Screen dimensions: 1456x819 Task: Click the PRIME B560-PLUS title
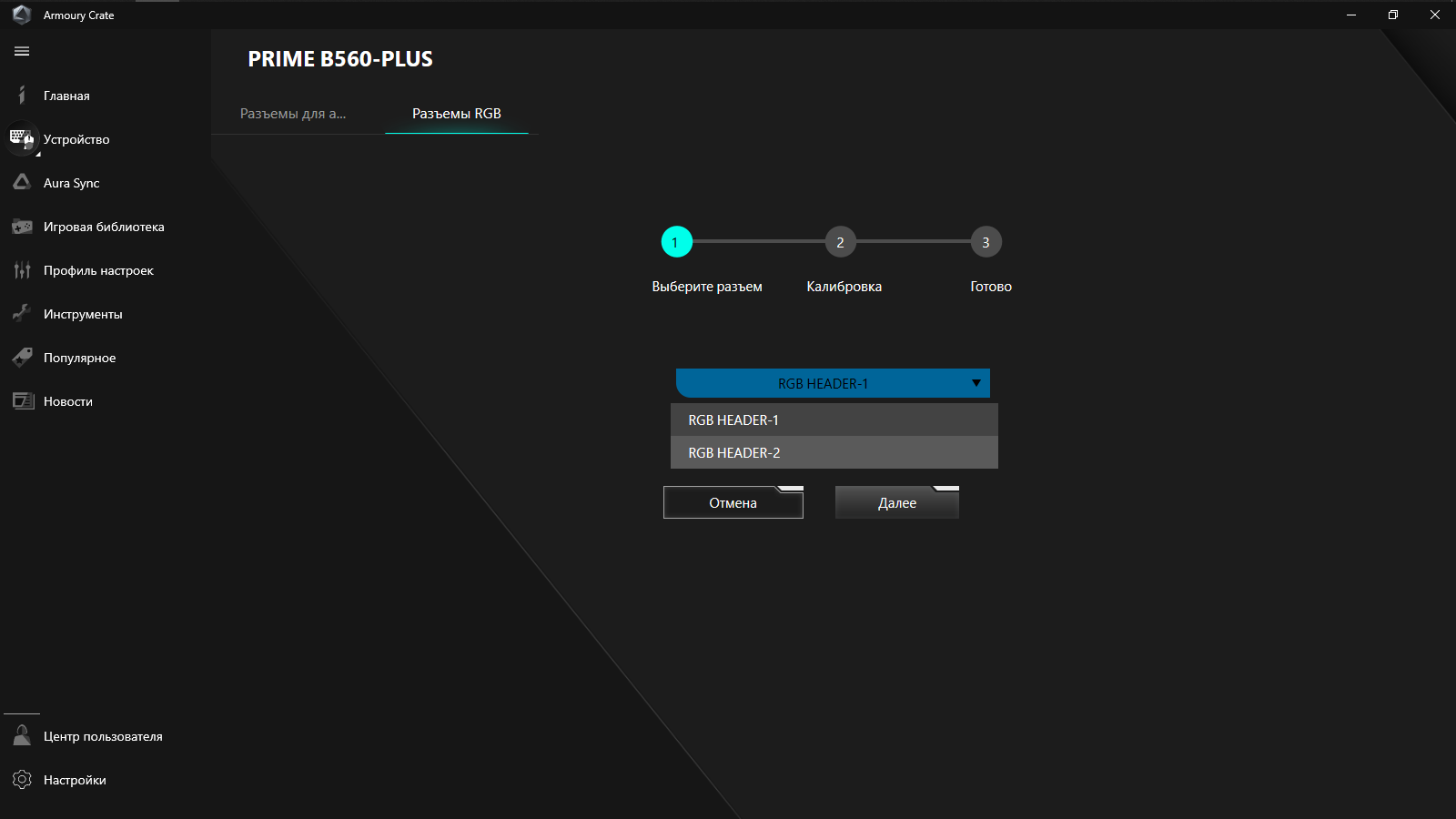tap(340, 59)
